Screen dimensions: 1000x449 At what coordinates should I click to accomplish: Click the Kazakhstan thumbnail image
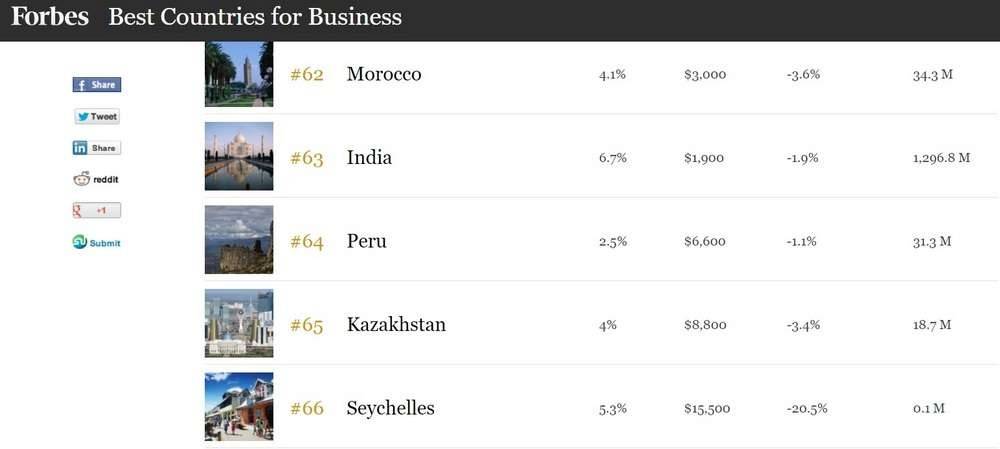(x=239, y=323)
